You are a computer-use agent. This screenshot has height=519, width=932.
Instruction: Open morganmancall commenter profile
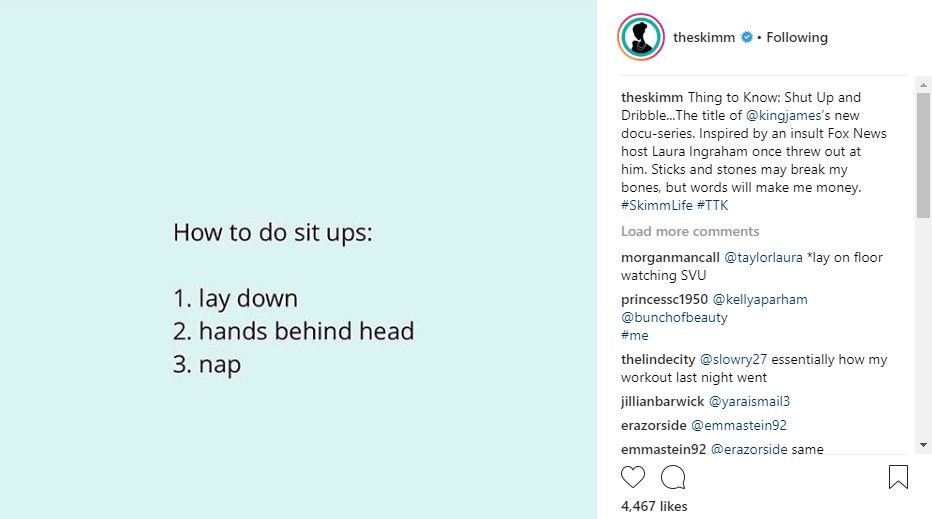[670, 257]
